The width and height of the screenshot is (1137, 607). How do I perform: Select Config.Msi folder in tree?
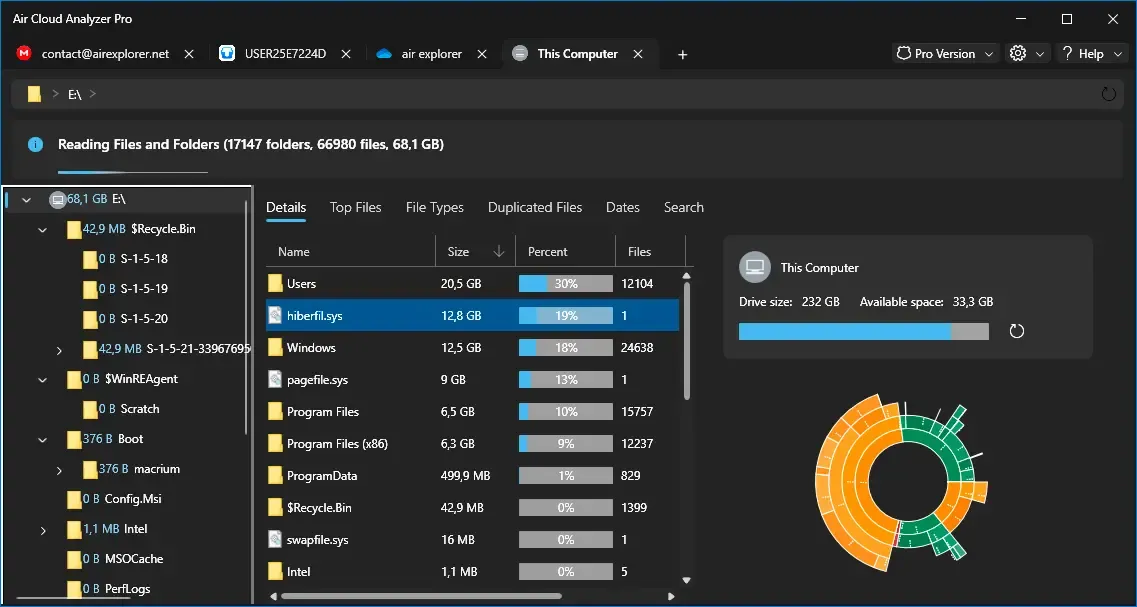[x=114, y=499]
